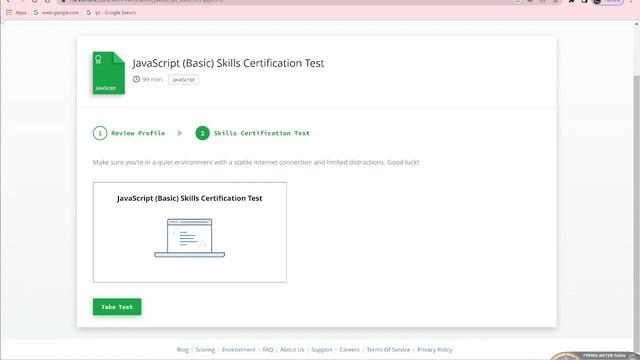
Task: Click the Review Profile step label
Action: click(138, 133)
